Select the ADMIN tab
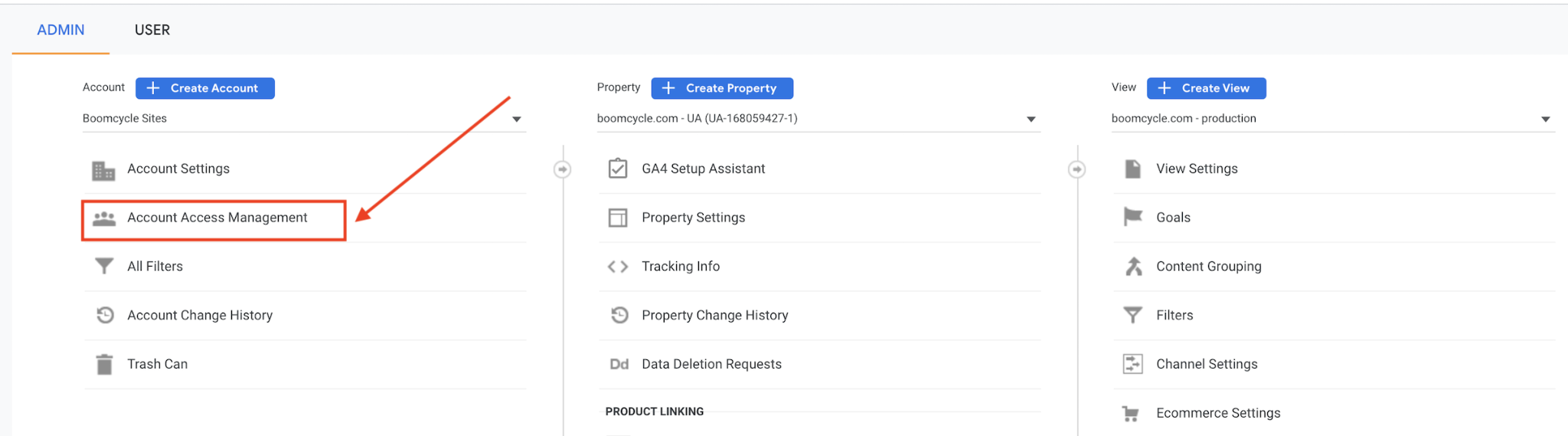This screenshot has height=436, width=1568. click(x=61, y=30)
